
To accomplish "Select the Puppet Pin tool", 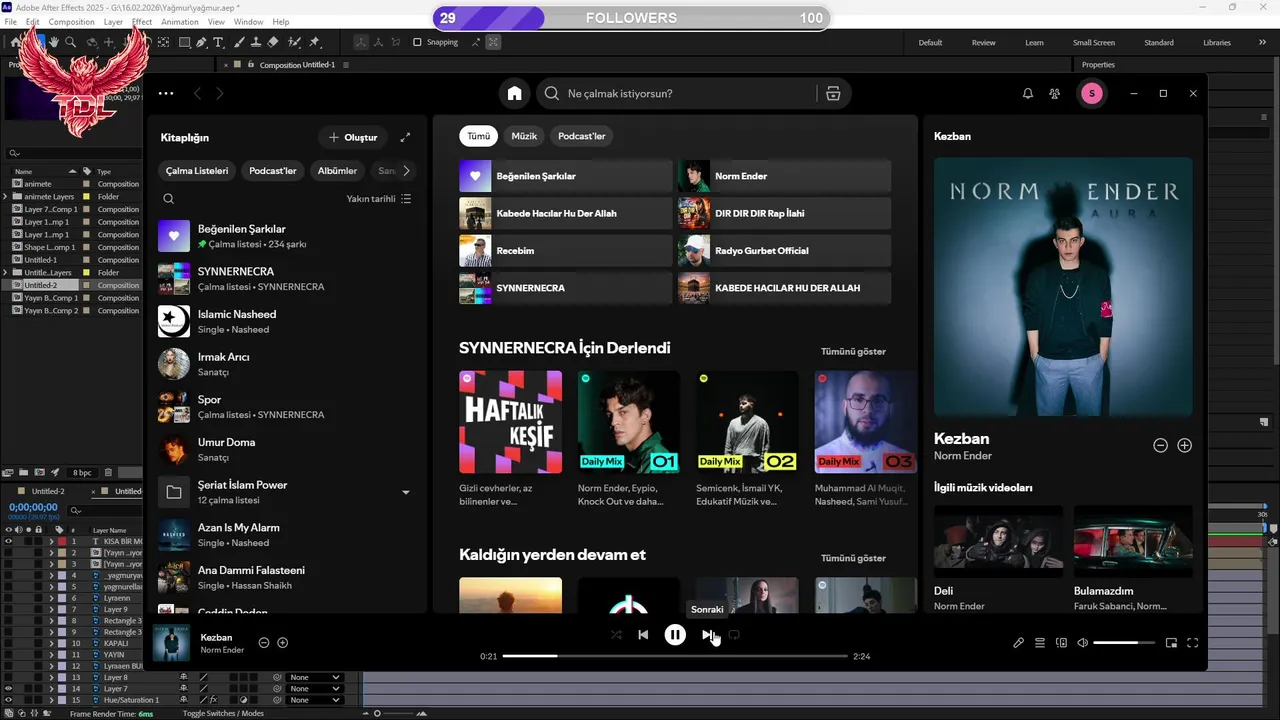I will 314,42.
